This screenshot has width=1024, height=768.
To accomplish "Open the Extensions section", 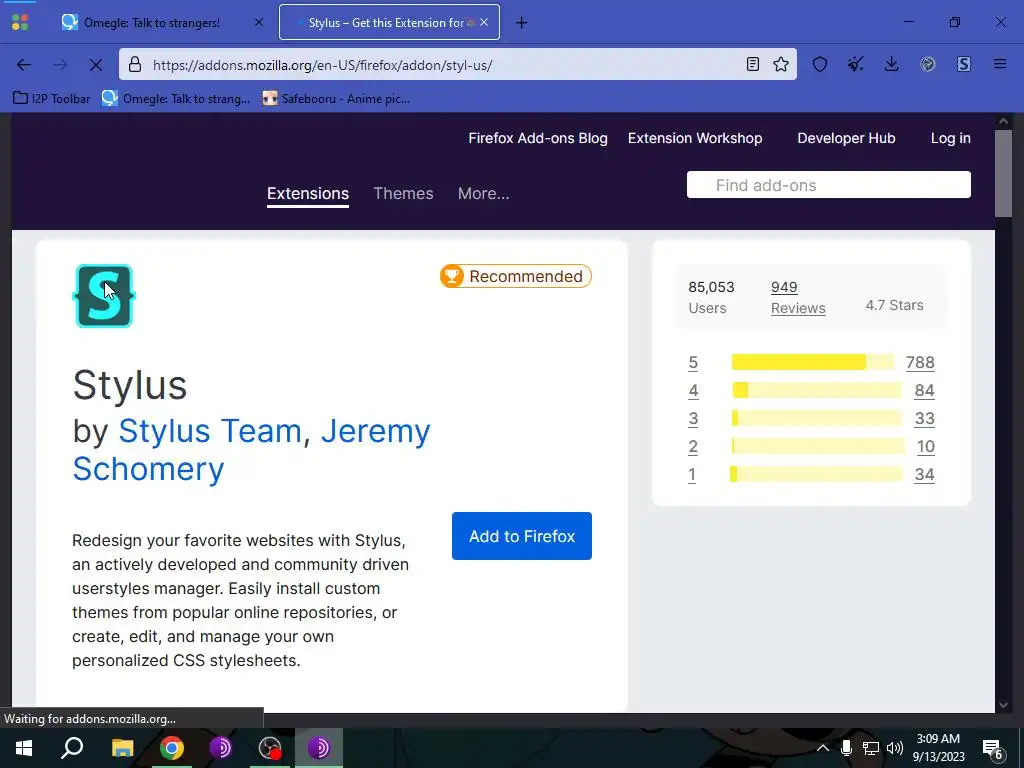I will pos(308,194).
